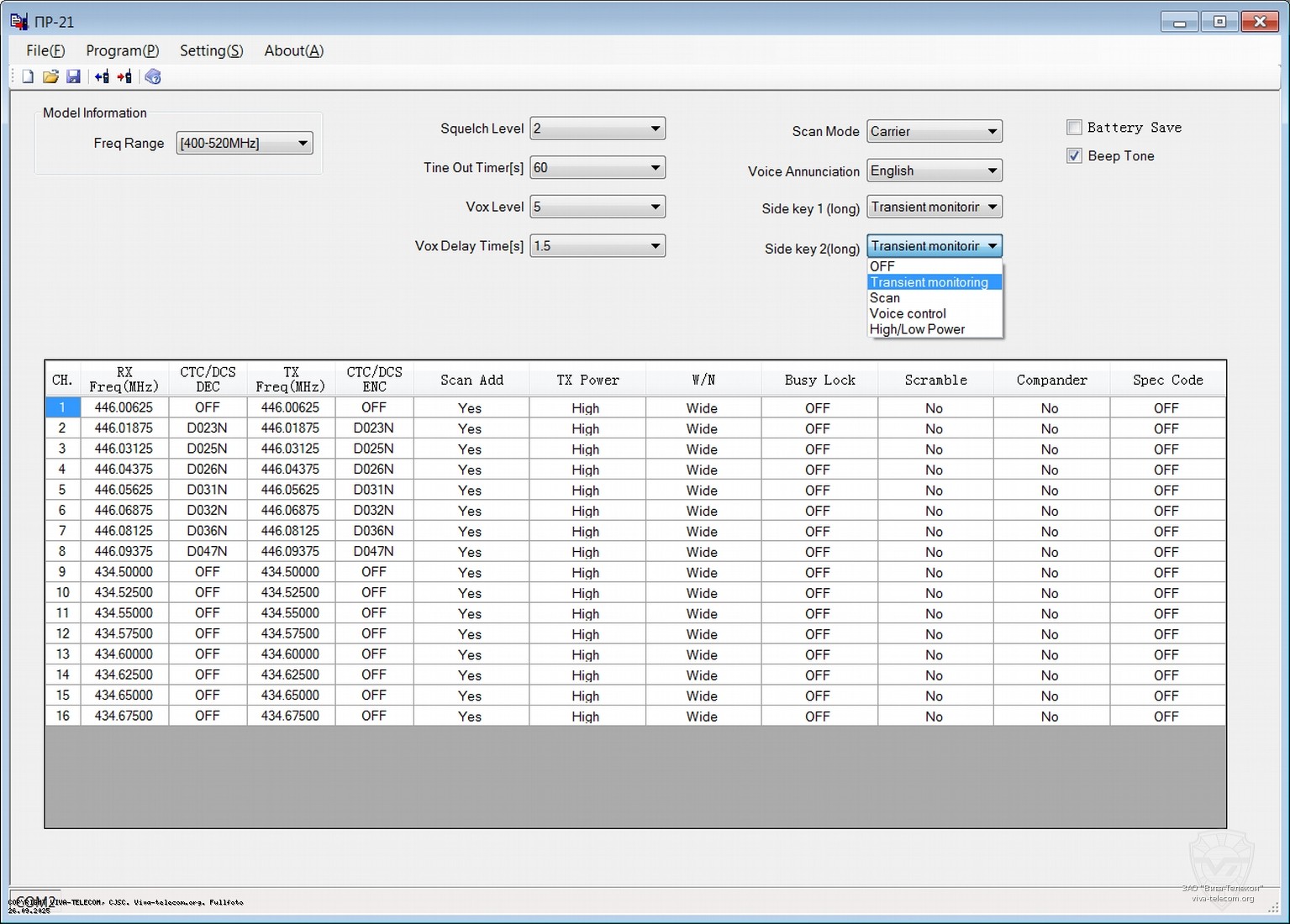Select High/Low Power from the open list
The height and width of the screenshot is (924, 1290).
coord(917,329)
